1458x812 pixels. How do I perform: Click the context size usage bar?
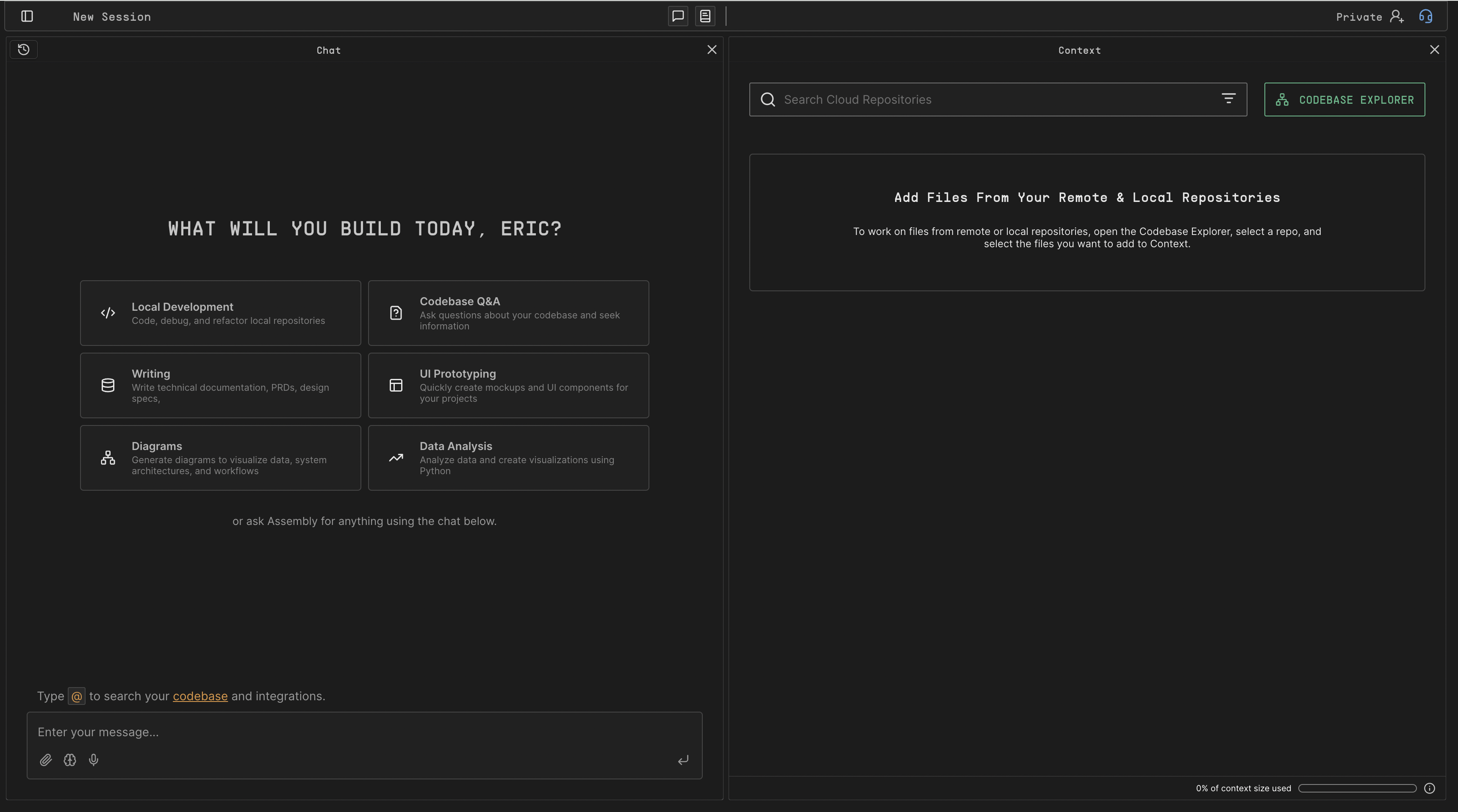[x=1357, y=788]
